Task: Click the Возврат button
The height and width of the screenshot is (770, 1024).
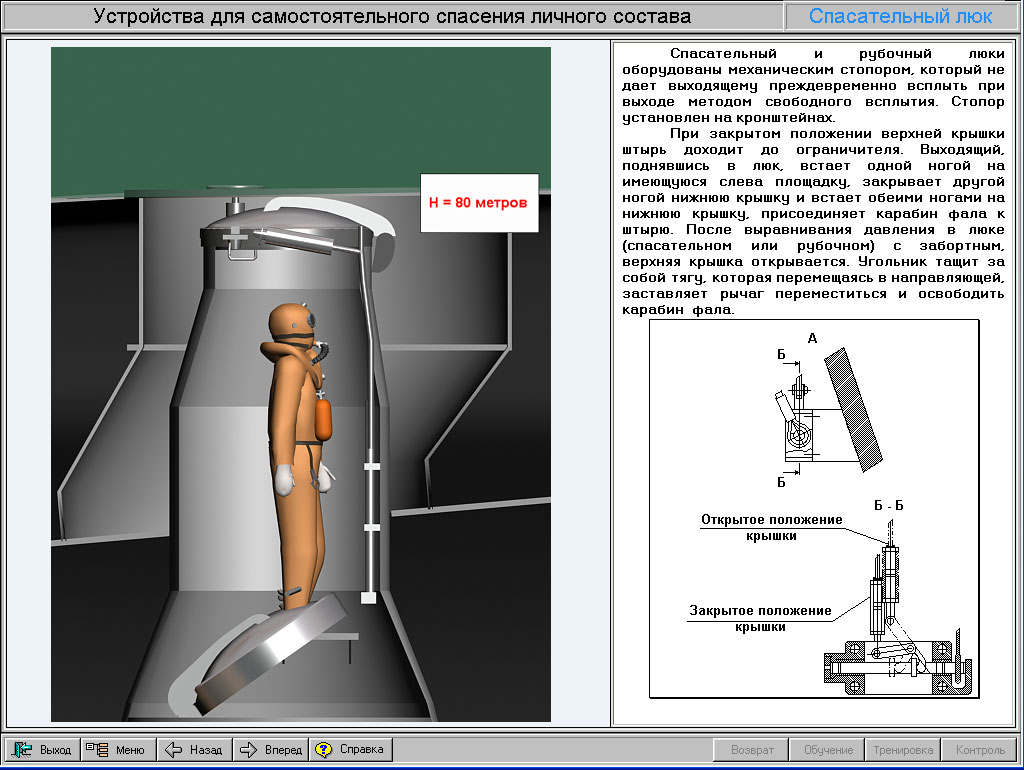Action: [752, 750]
